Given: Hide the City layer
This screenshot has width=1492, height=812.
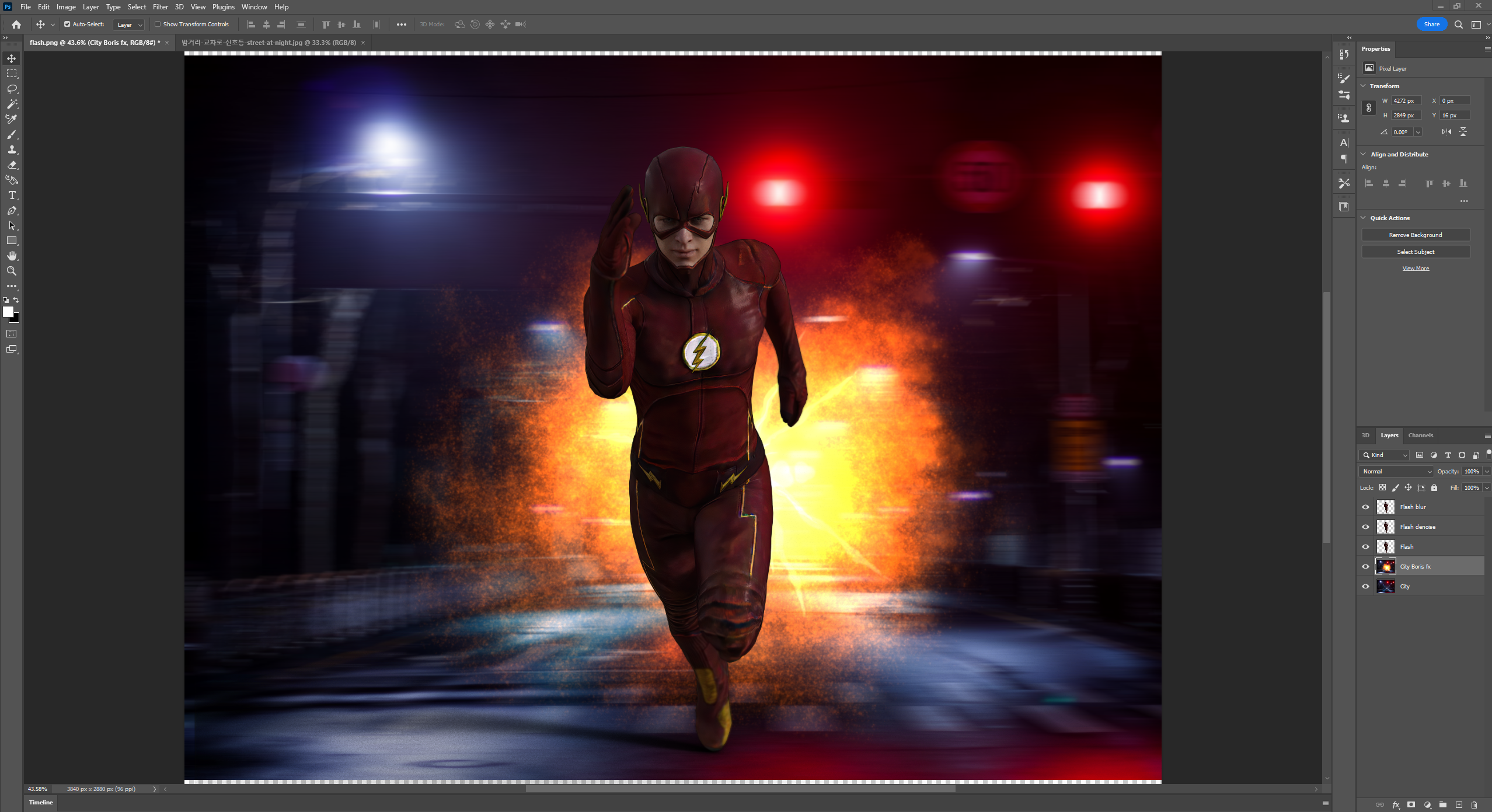Looking at the screenshot, I should (x=1365, y=587).
